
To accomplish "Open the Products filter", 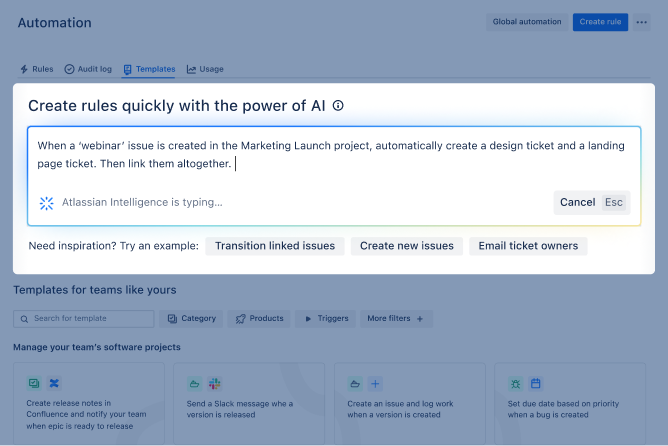I will [x=259, y=318].
